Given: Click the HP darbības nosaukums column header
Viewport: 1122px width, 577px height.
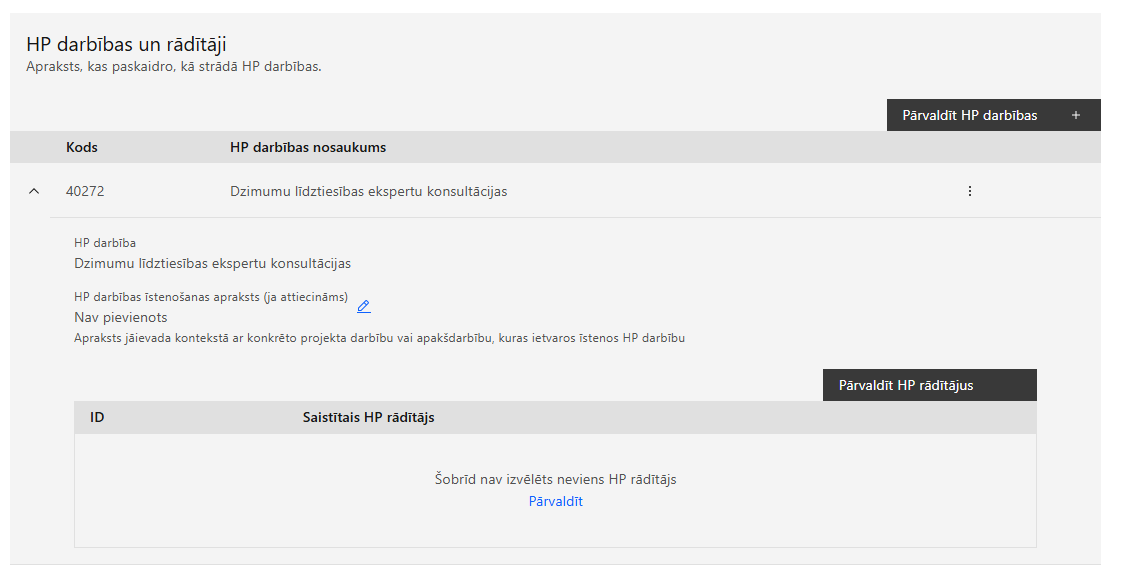Looking at the screenshot, I should click(x=308, y=147).
